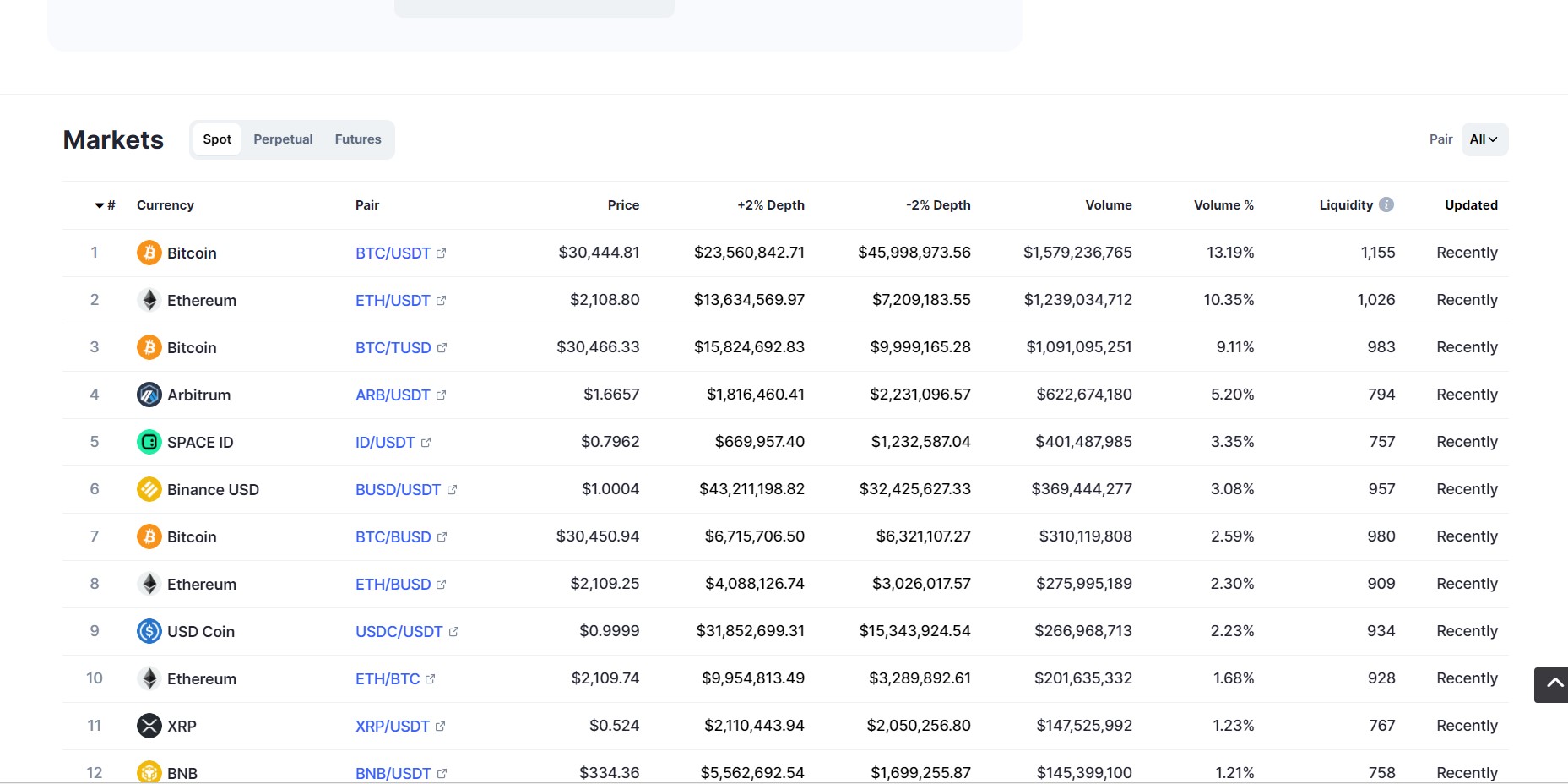Open the BTC/USDT pair link
The width and height of the screenshot is (1568, 784).
(x=393, y=253)
